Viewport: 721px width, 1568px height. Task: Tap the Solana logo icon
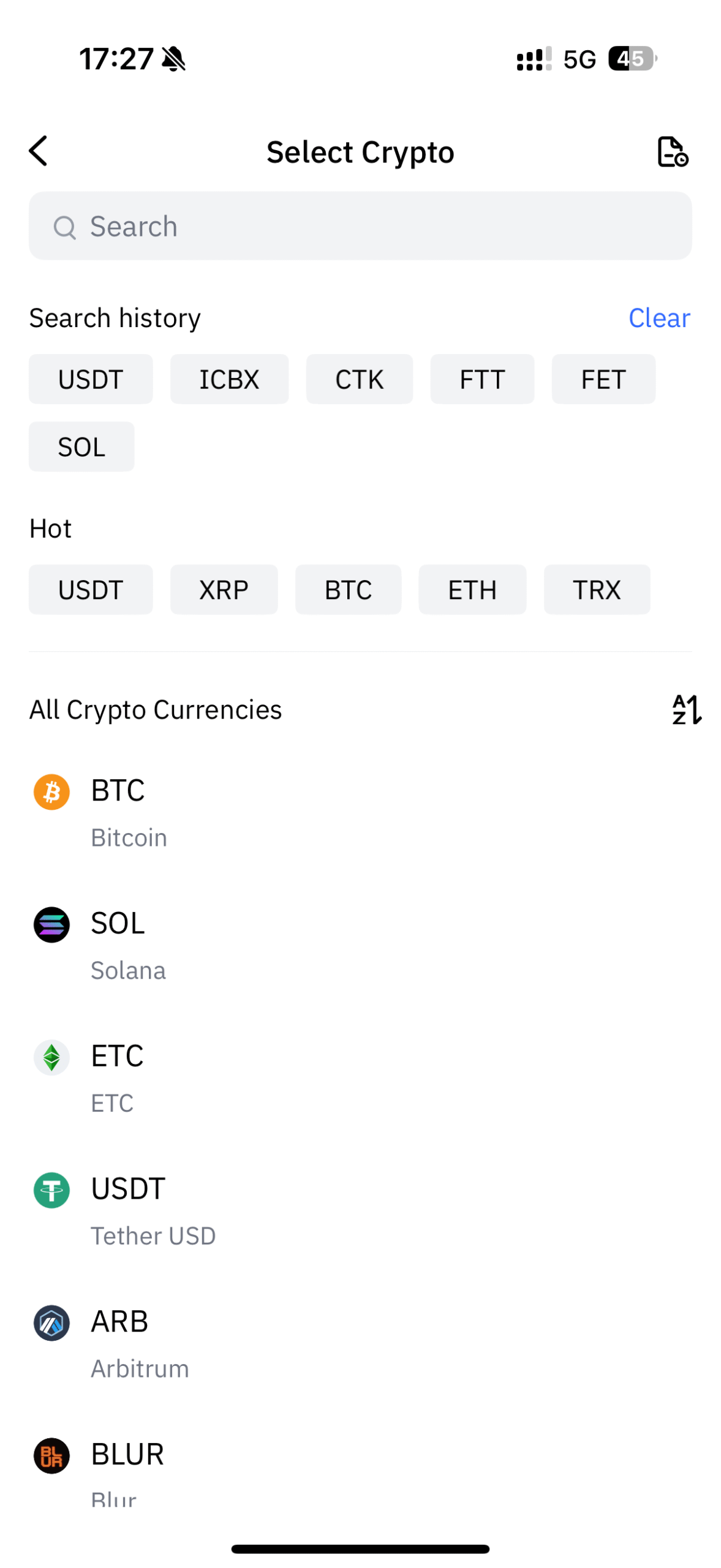pos(51,924)
